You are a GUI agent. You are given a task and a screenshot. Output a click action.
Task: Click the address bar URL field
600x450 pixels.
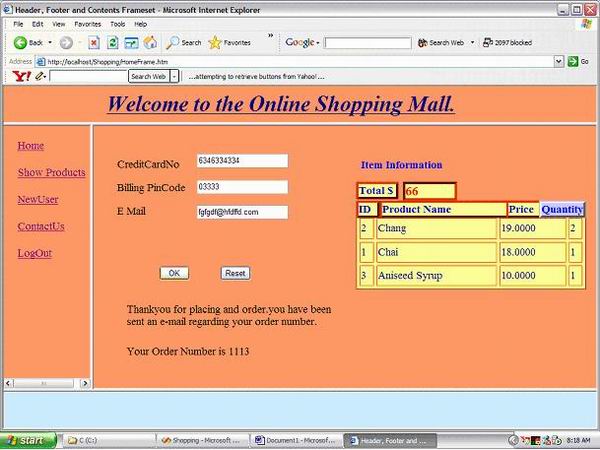295,61
